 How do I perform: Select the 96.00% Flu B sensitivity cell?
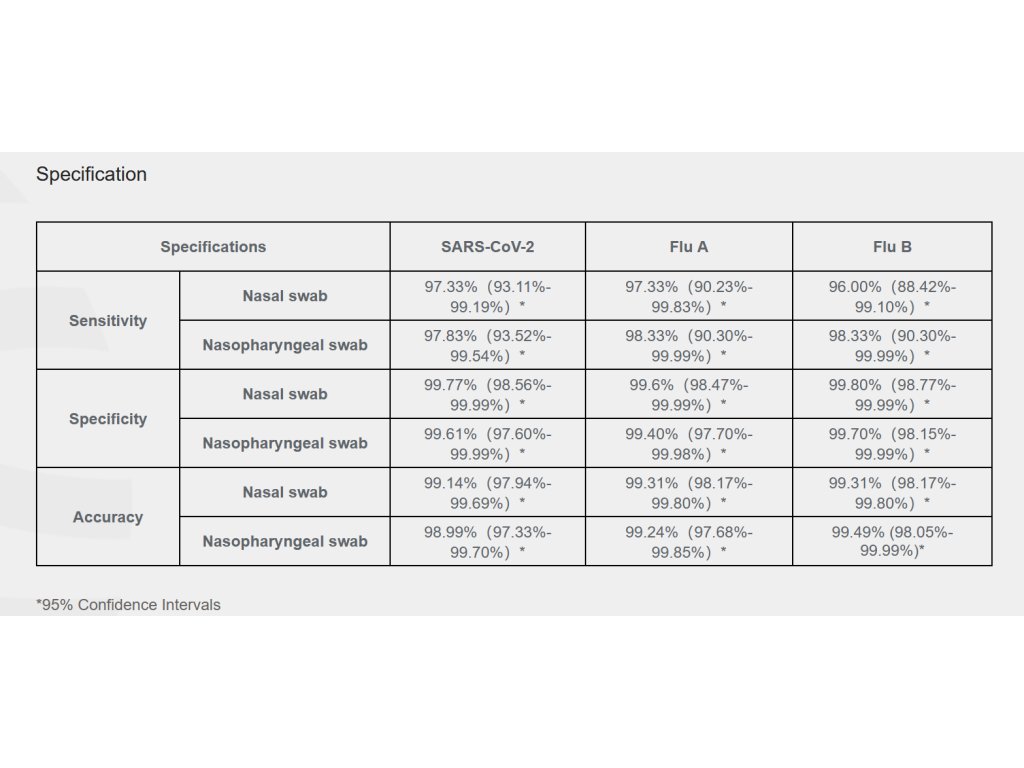pyautogui.click(x=892, y=296)
